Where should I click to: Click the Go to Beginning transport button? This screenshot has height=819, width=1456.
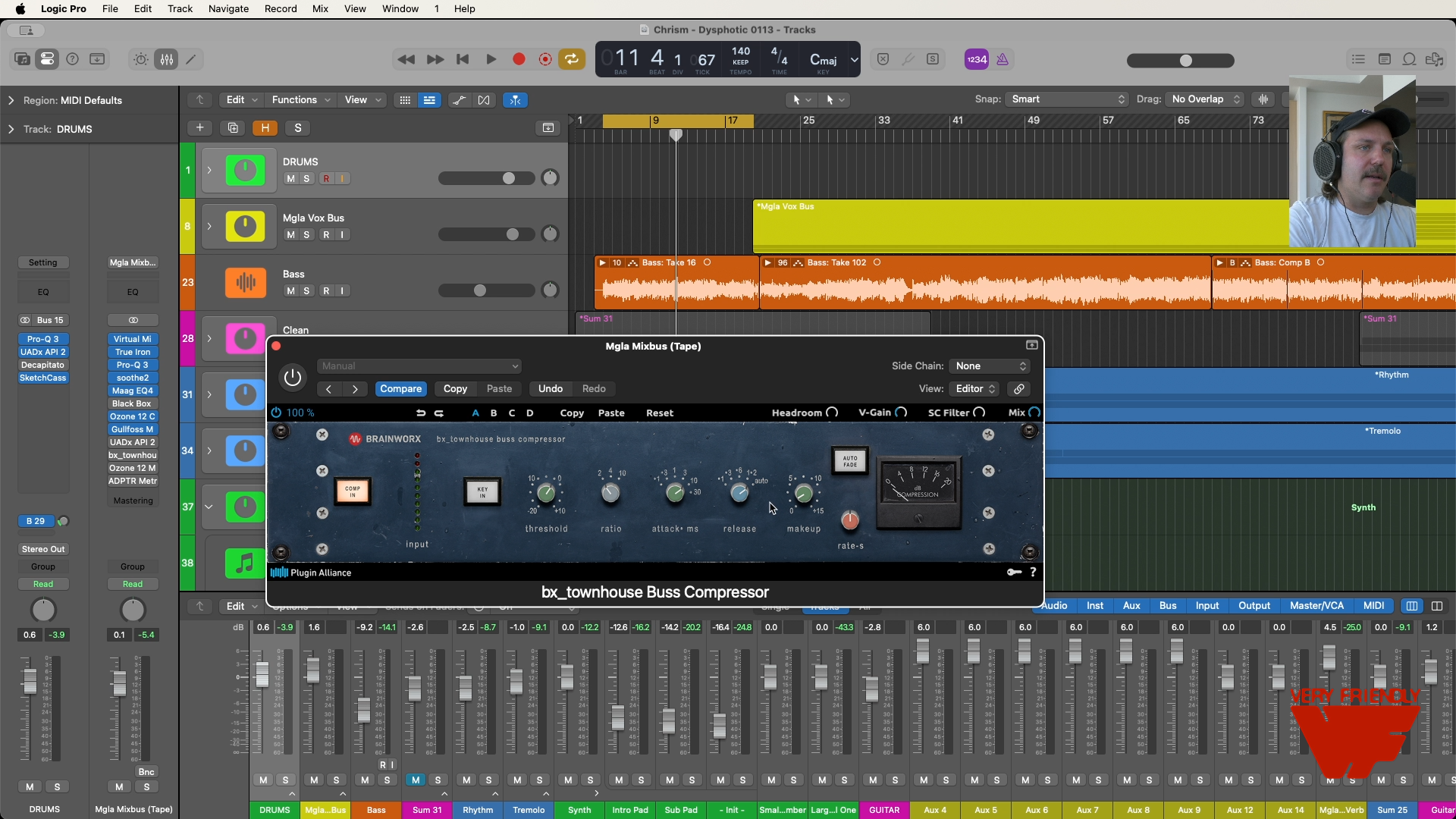tap(463, 59)
